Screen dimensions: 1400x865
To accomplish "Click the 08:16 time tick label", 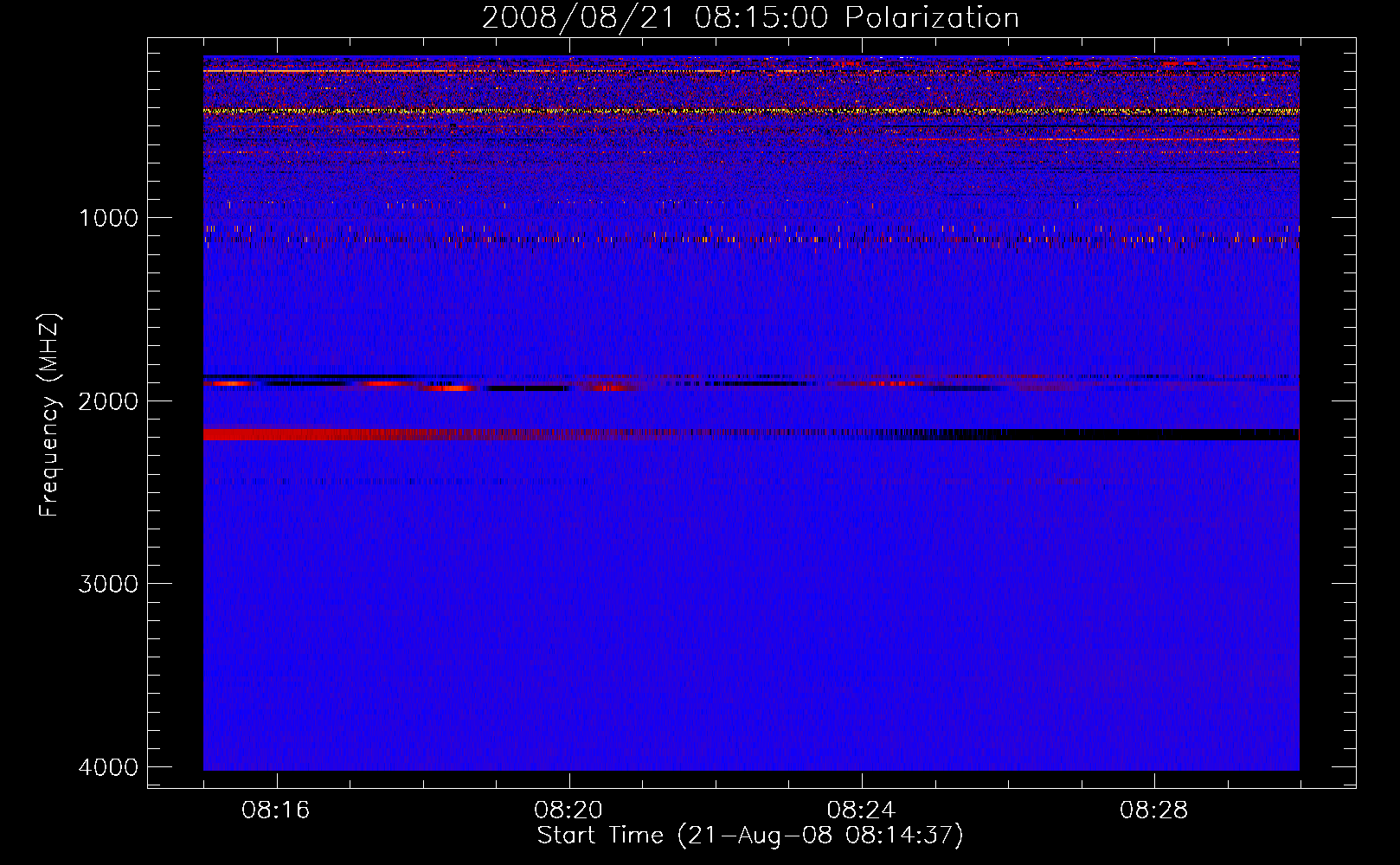I will (x=276, y=811).
